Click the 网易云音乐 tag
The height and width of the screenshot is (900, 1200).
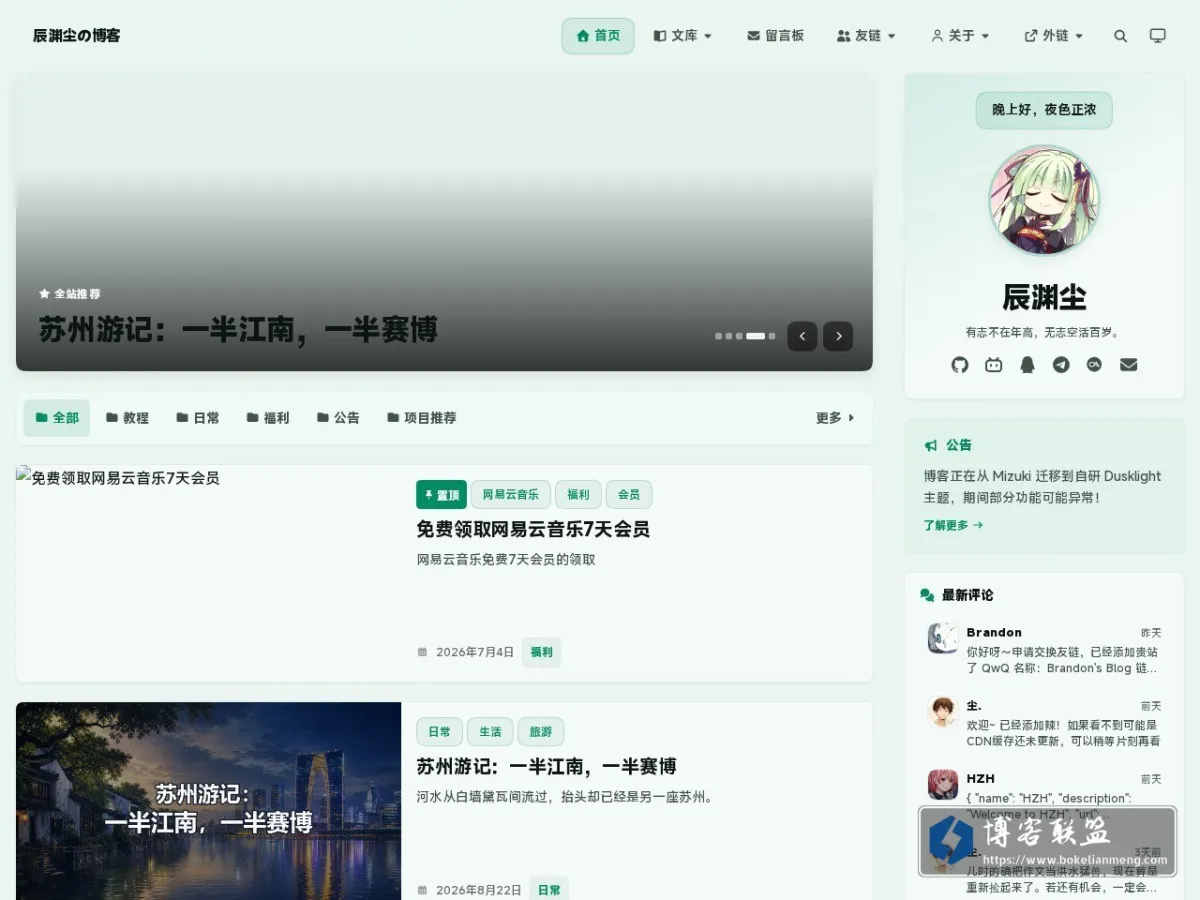(x=511, y=495)
